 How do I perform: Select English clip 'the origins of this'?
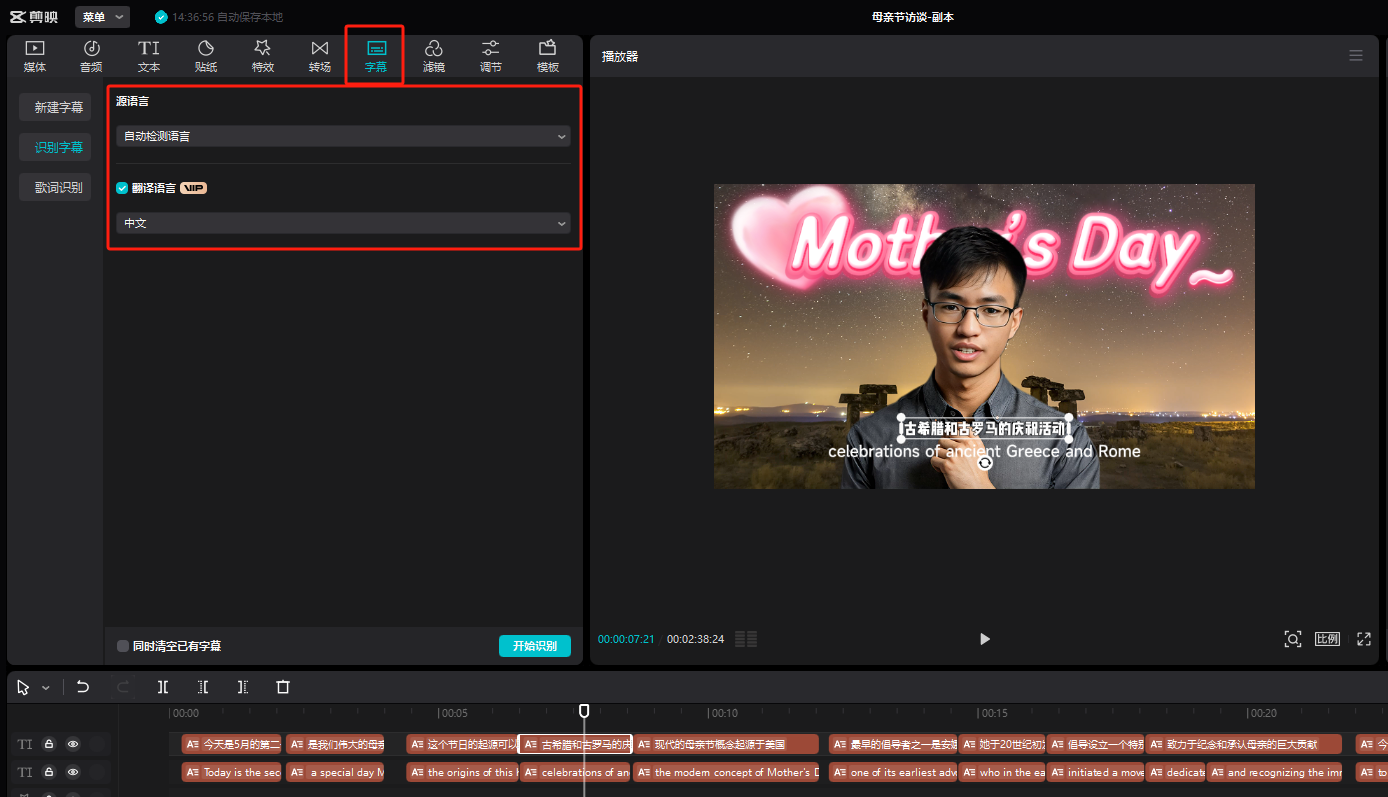coord(462,772)
